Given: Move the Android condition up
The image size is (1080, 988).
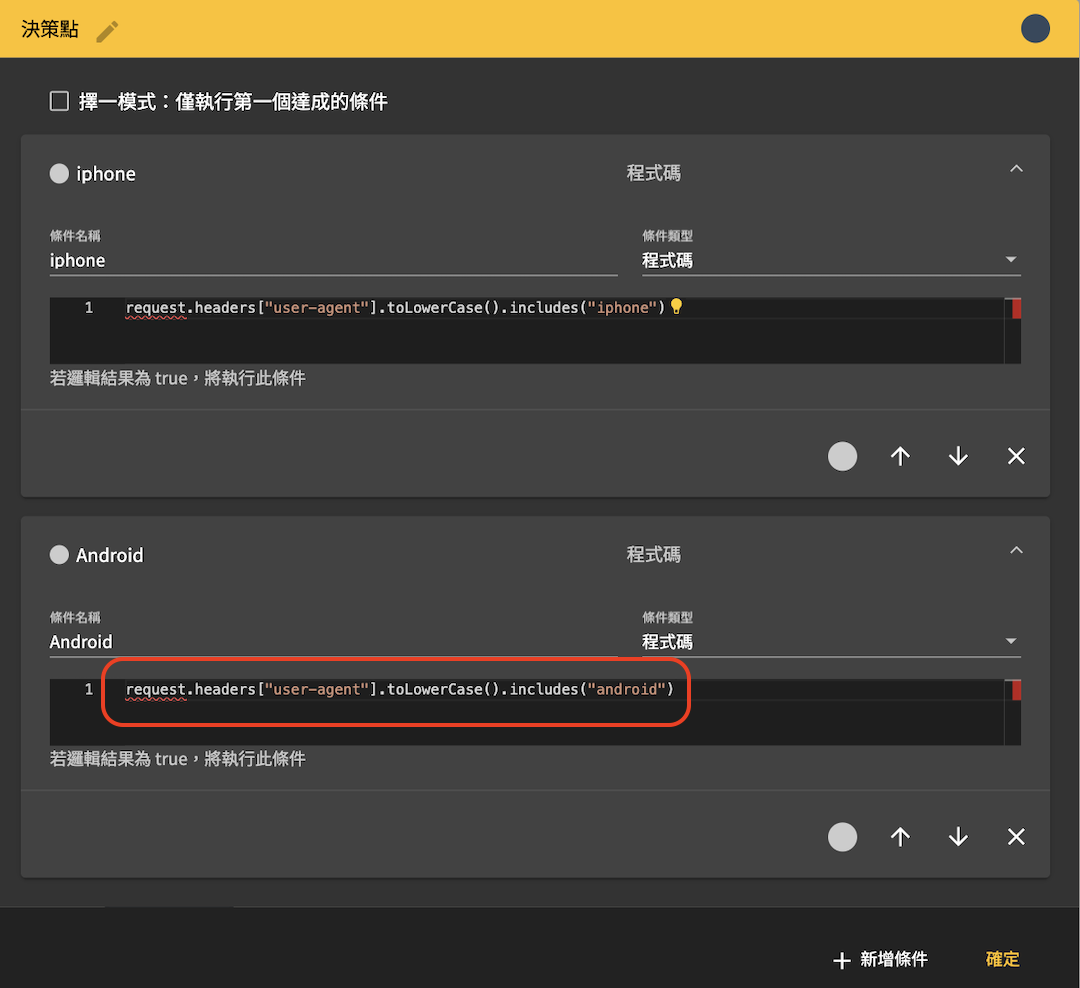Looking at the screenshot, I should point(900,837).
